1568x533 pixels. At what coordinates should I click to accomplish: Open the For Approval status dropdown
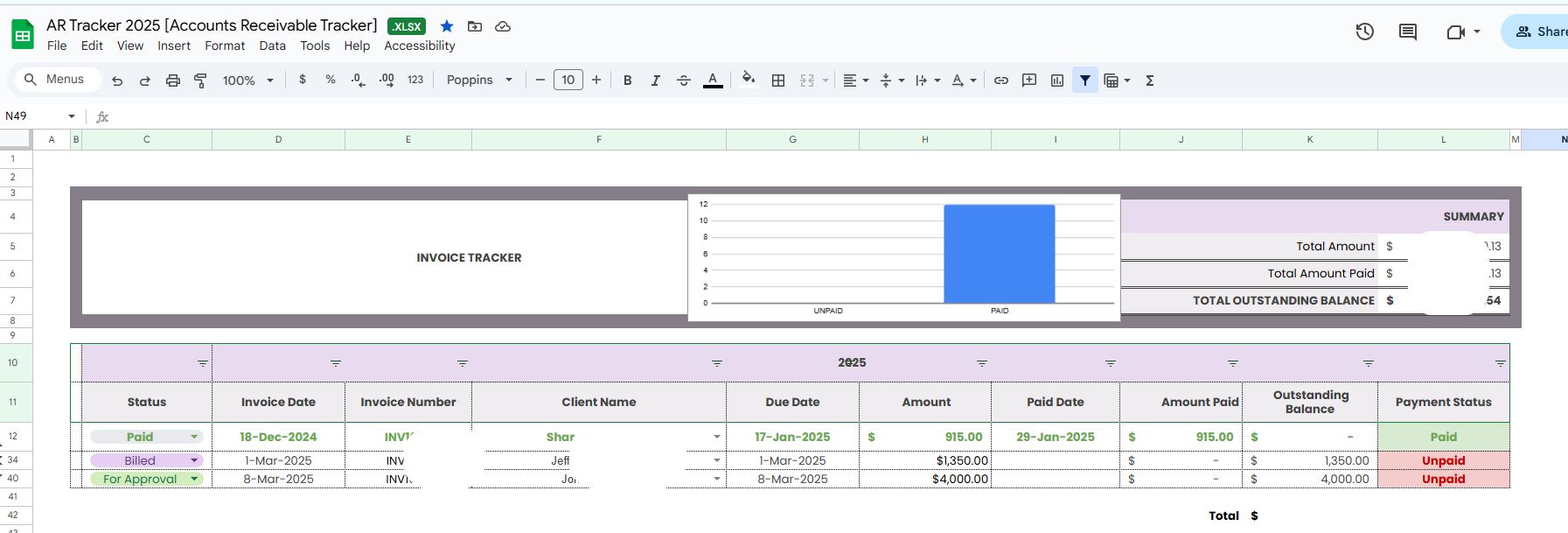point(147,479)
